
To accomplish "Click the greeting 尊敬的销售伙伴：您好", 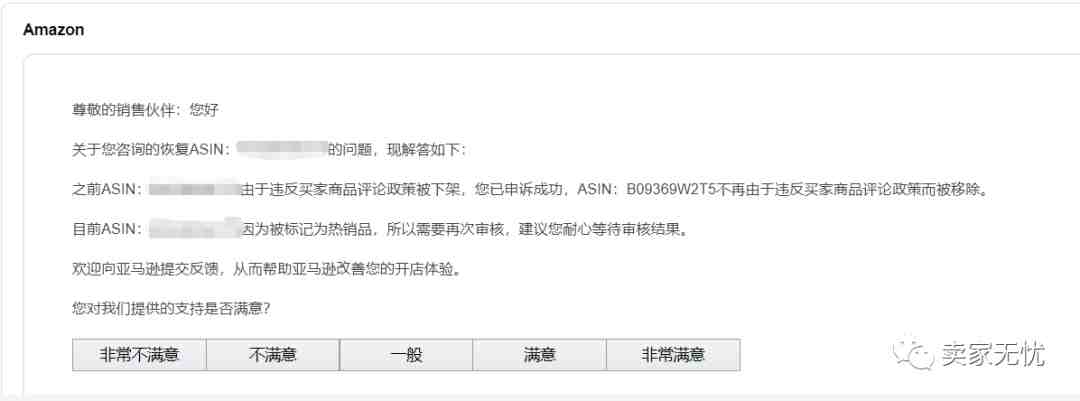I will (145, 110).
